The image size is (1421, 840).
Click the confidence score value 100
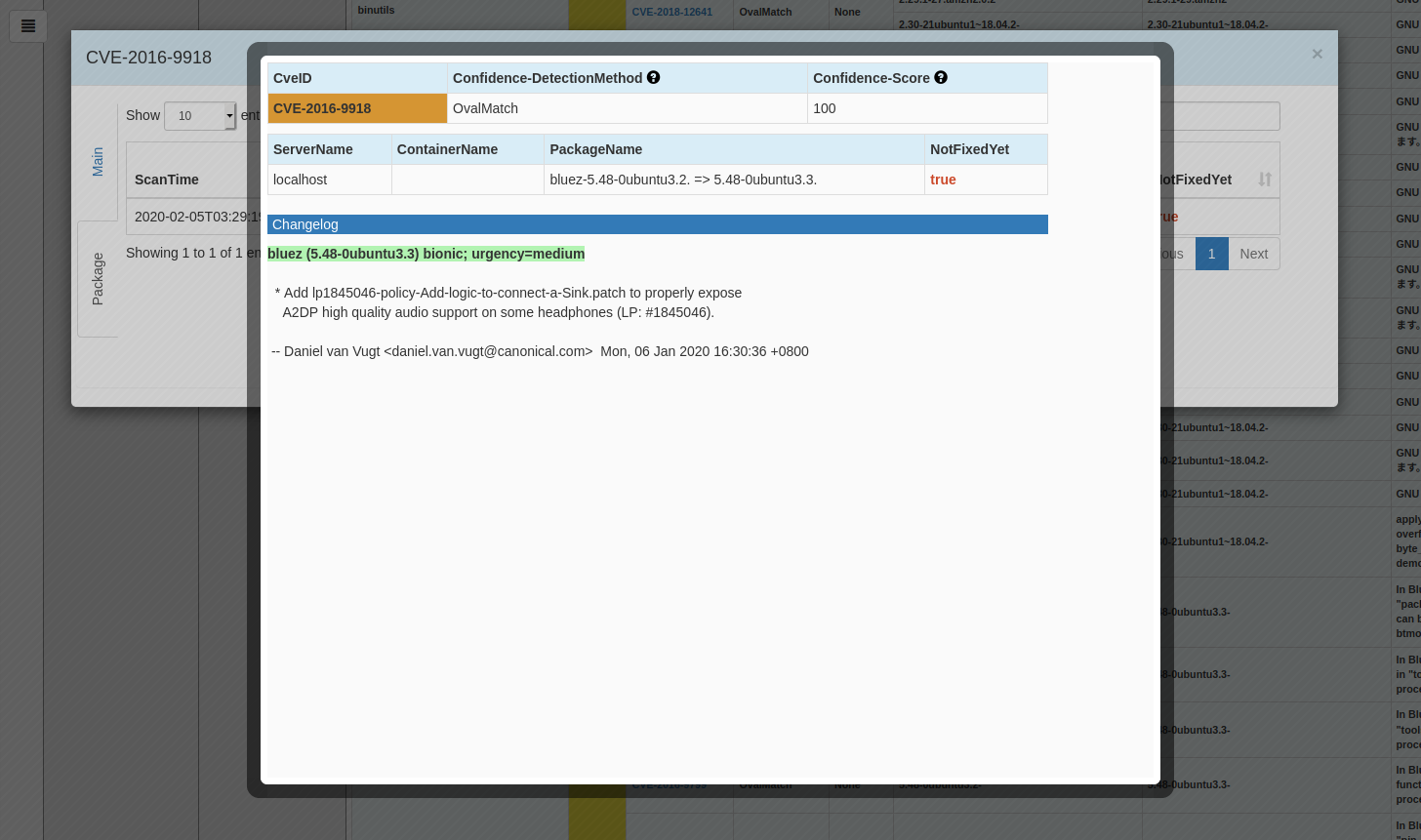[927, 108]
